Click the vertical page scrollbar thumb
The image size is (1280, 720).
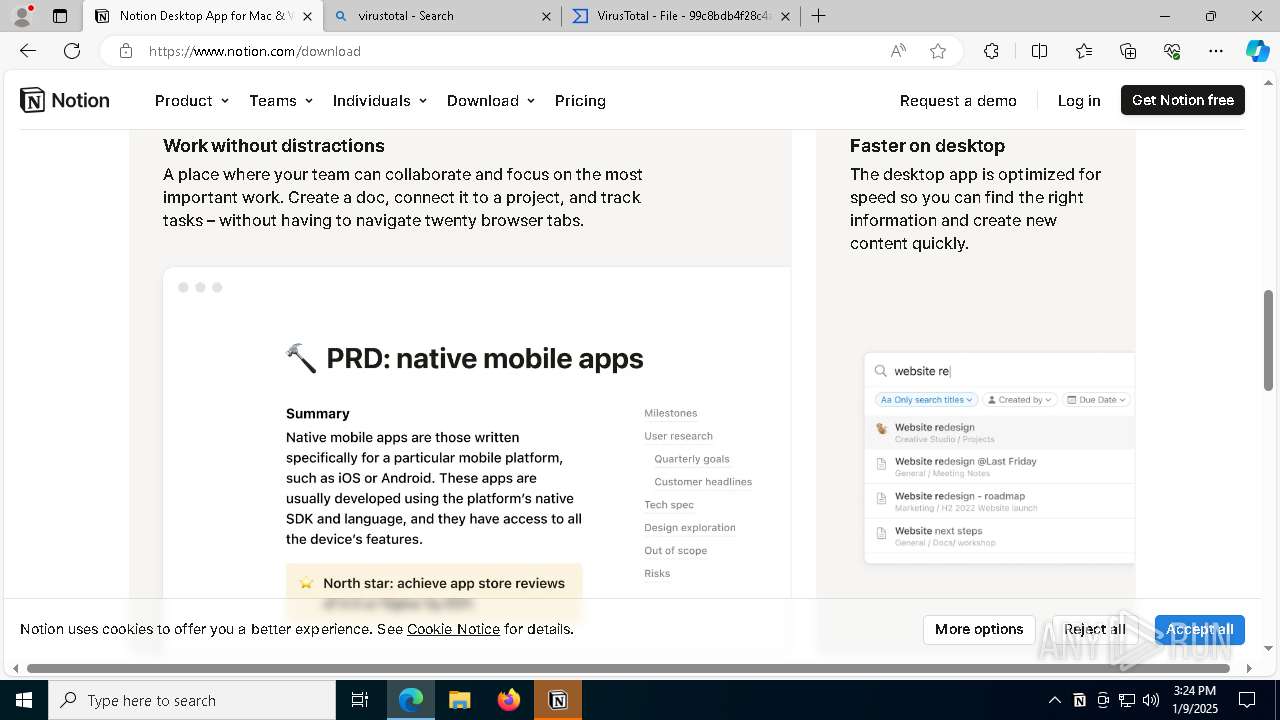pos(1269,341)
